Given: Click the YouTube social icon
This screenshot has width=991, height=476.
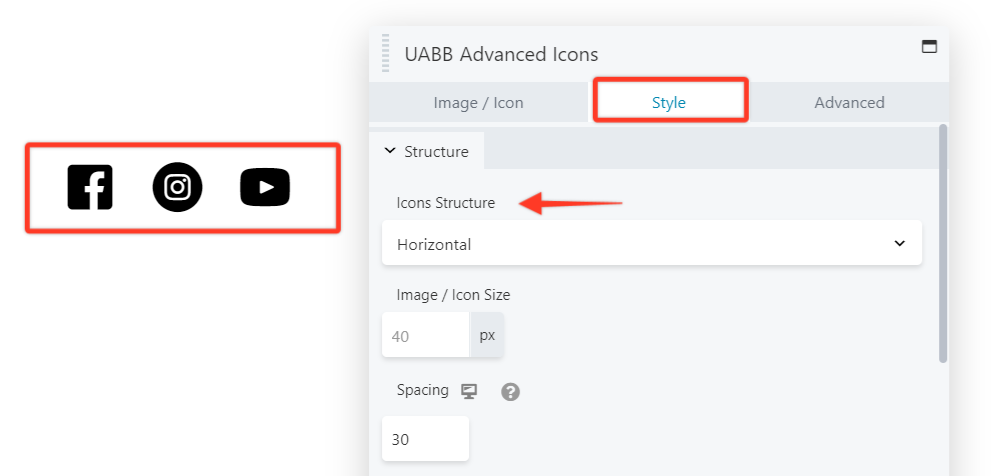Looking at the screenshot, I should click(265, 187).
